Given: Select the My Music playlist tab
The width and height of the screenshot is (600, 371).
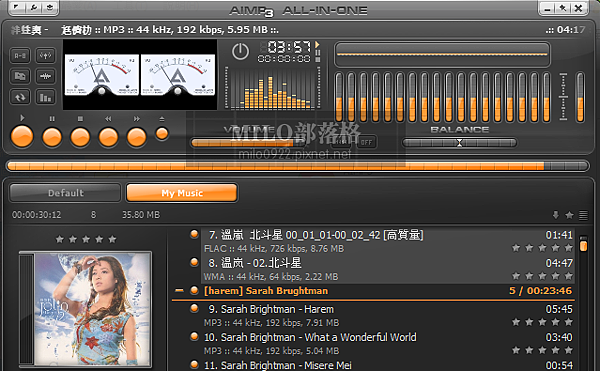Looking at the screenshot, I should [182, 193].
